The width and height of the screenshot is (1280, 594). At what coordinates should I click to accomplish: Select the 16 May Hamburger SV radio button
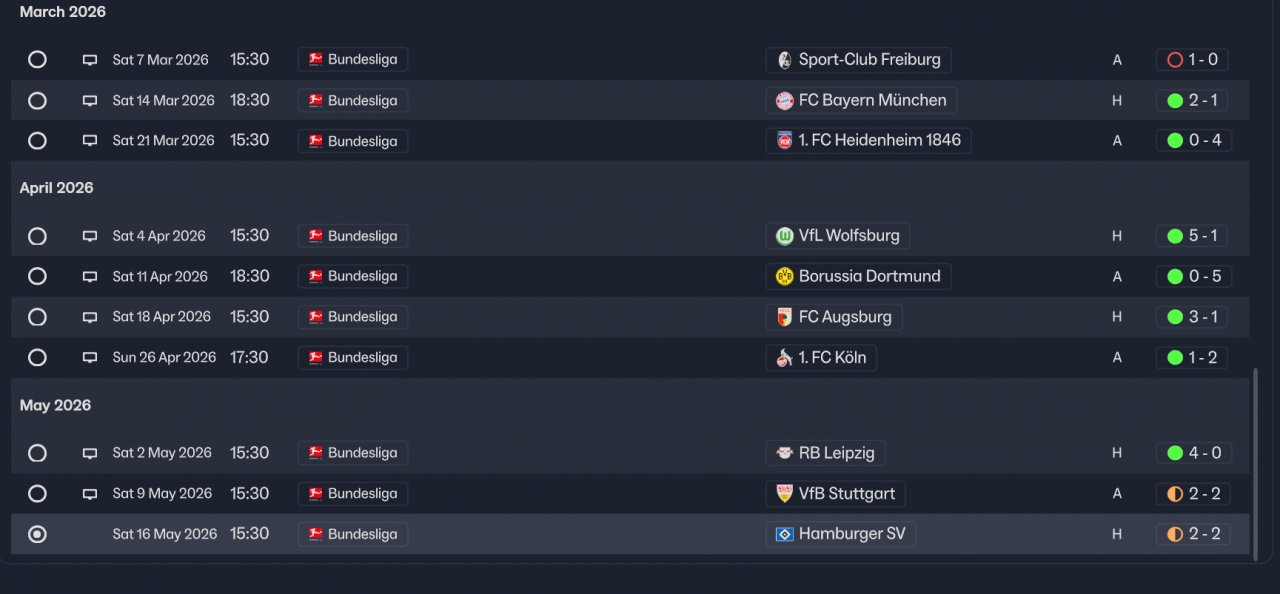point(37,535)
